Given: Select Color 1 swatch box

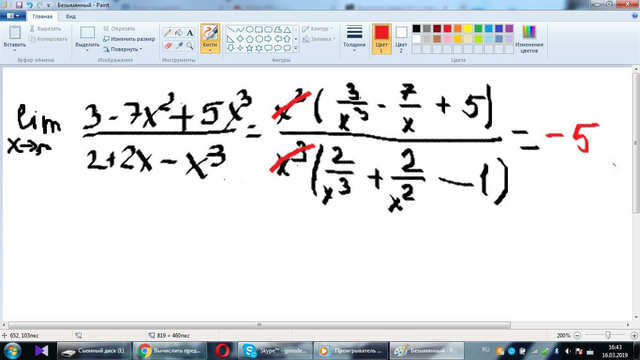Looking at the screenshot, I should pyautogui.click(x=382, y=39).
